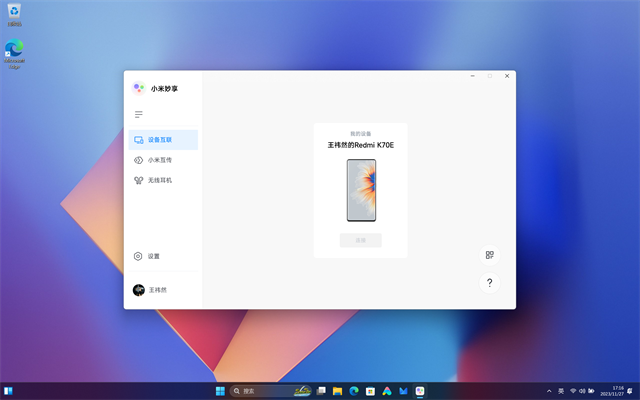The width and height of the screenshot is (640, 400).
Task: Open the widgets button at the taskbar's left
Action: coord(8,391)
